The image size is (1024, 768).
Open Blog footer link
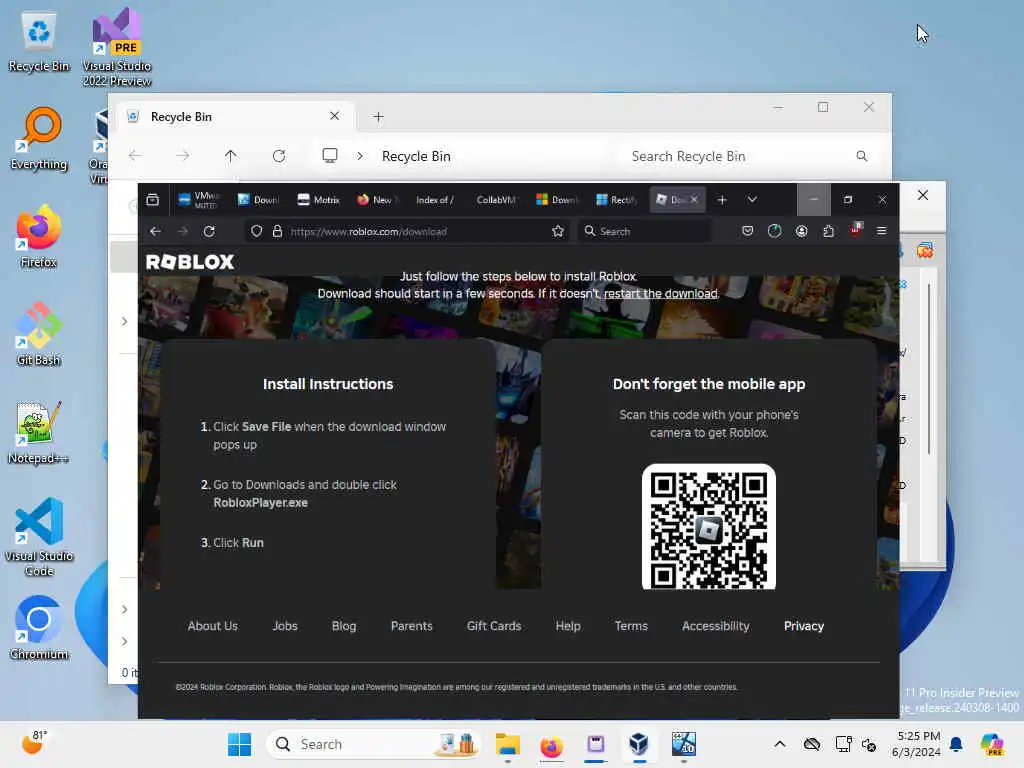[344, 626]
